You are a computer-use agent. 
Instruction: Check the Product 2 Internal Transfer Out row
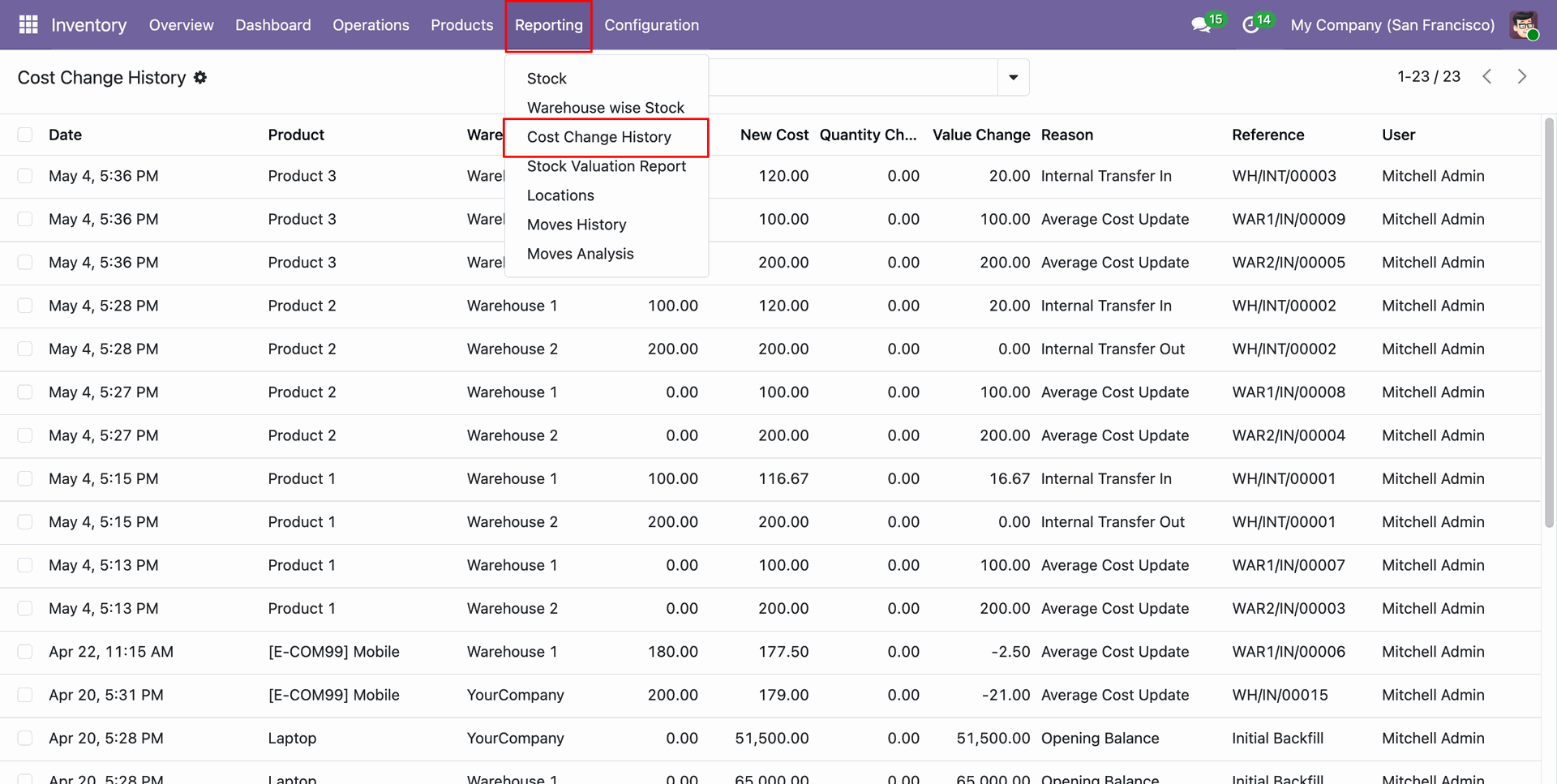25,349
